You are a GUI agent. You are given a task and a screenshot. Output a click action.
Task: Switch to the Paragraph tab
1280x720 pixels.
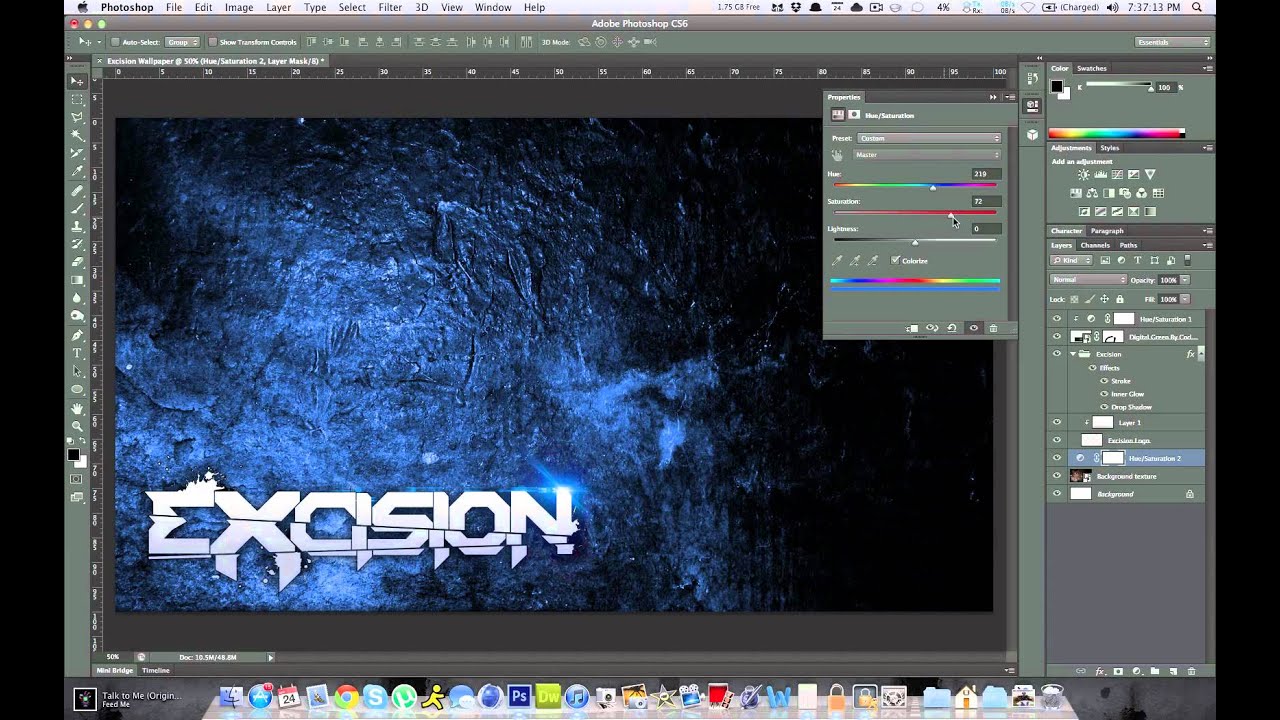tap(1107, 231)
